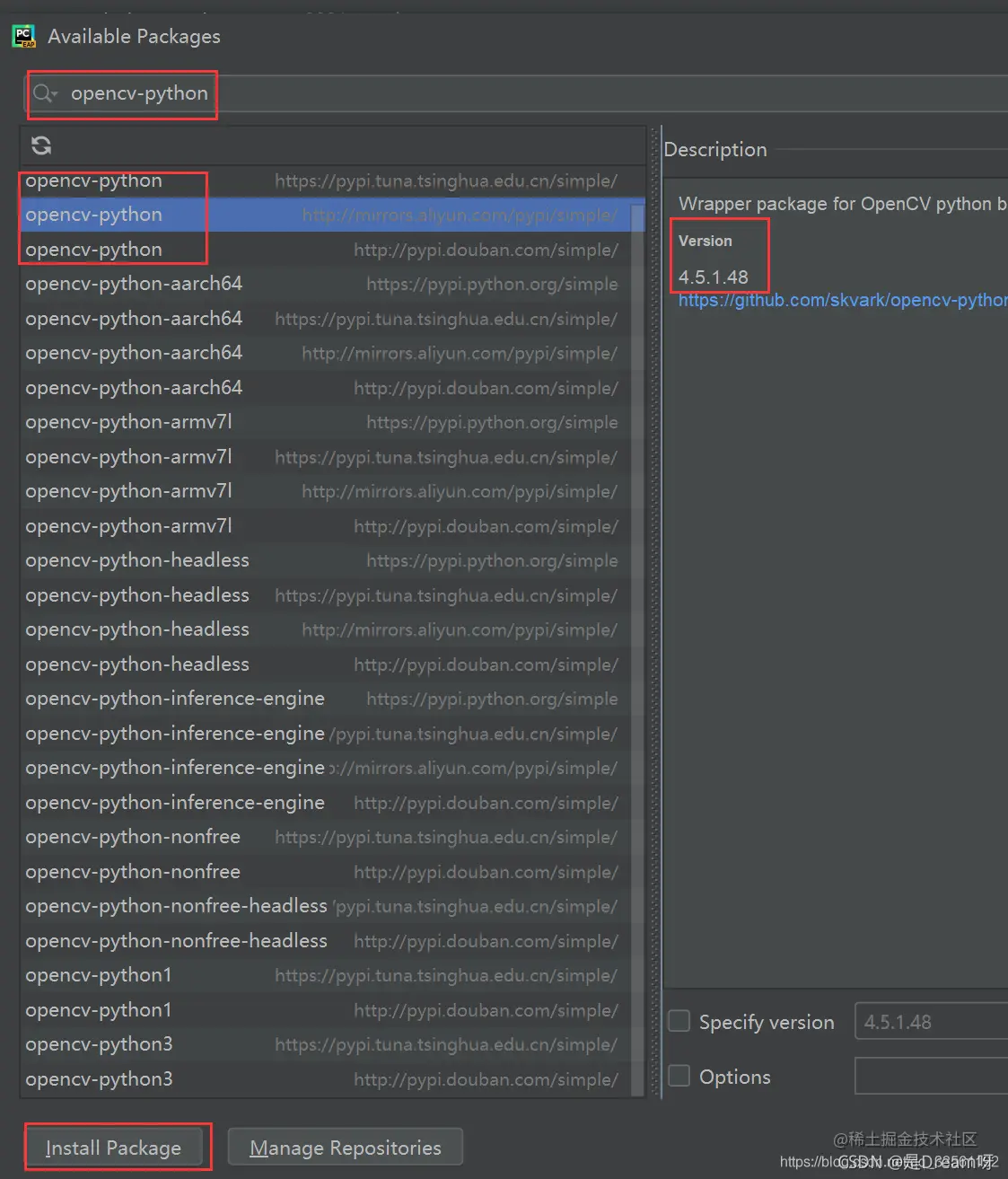Screen dimensions: 1008x1179
Task: Select opencv-python3 from douban mirror
Action: [325, 1079]
